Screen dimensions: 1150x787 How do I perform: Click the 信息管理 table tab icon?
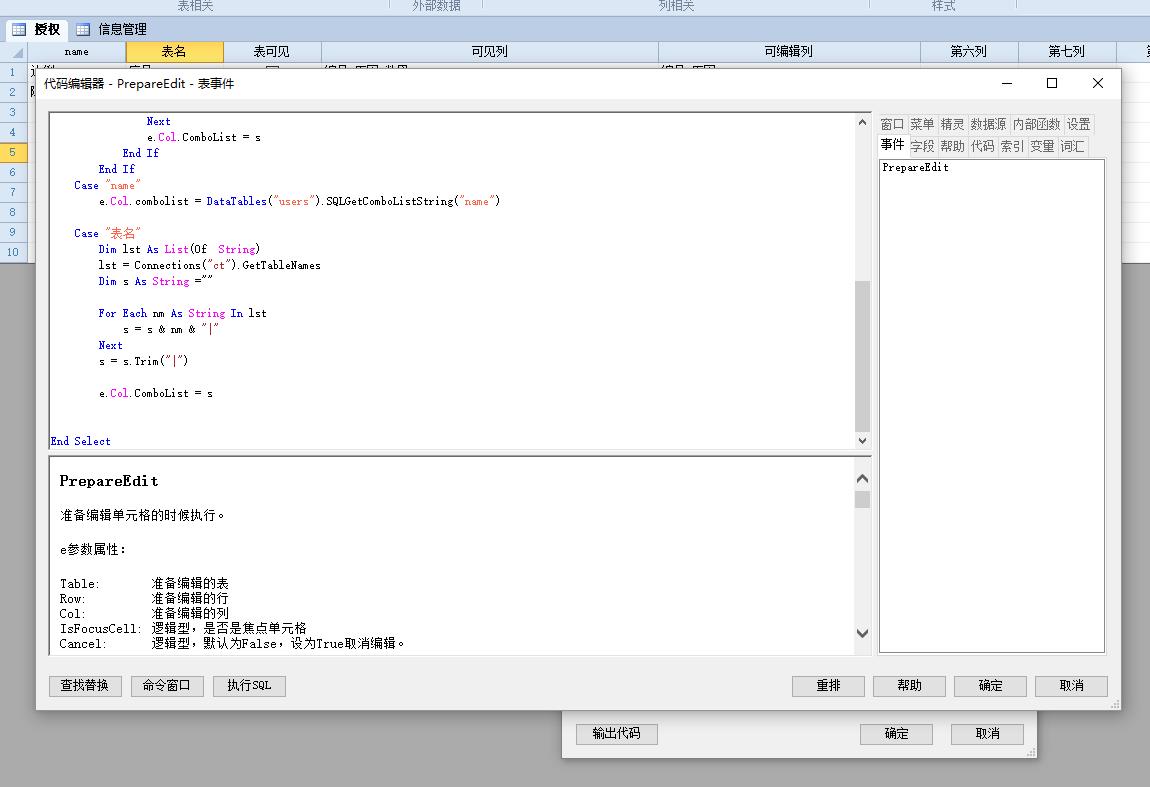pyautogui.click(x=83, y=30)
